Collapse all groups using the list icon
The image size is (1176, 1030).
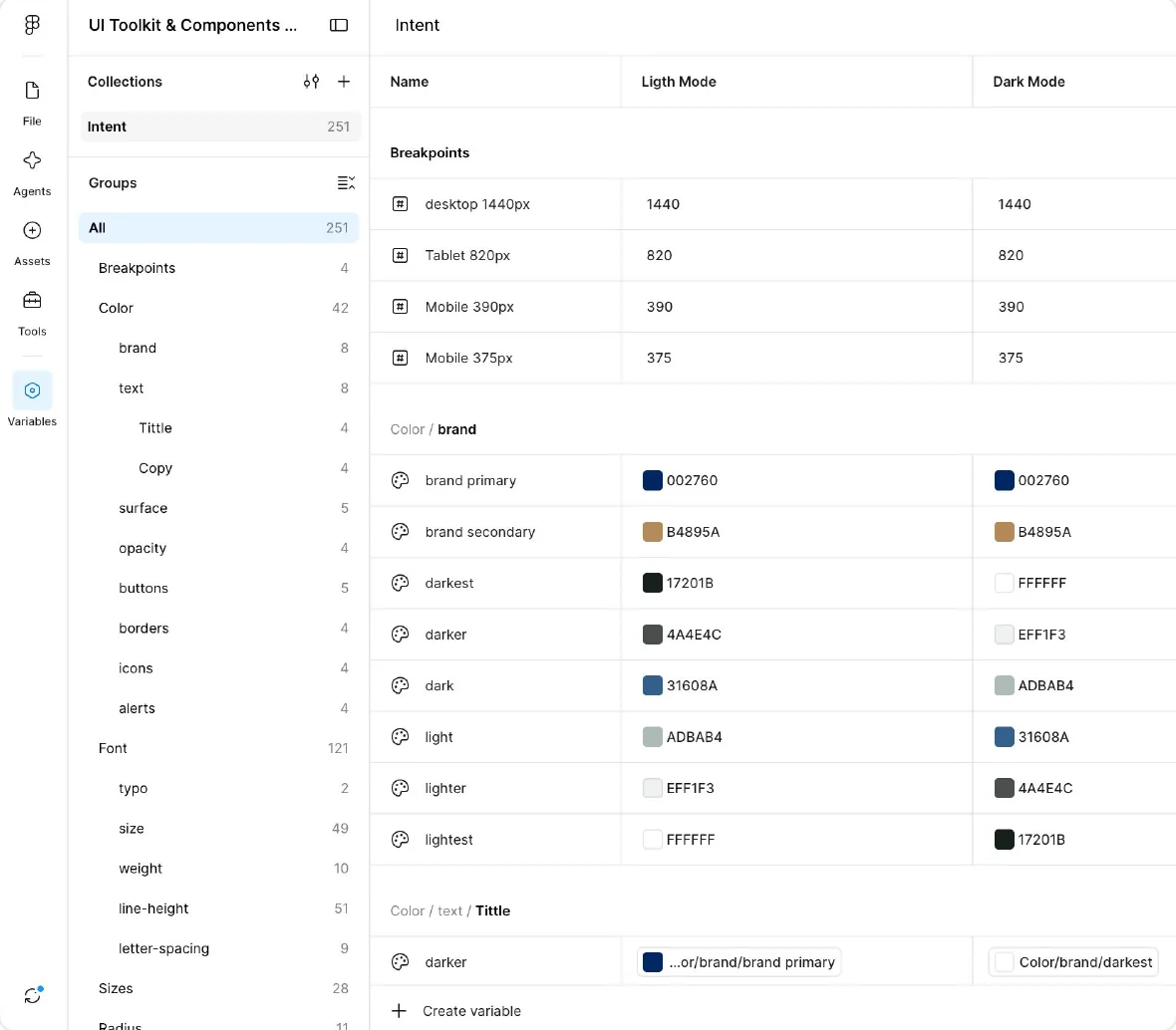346,183
